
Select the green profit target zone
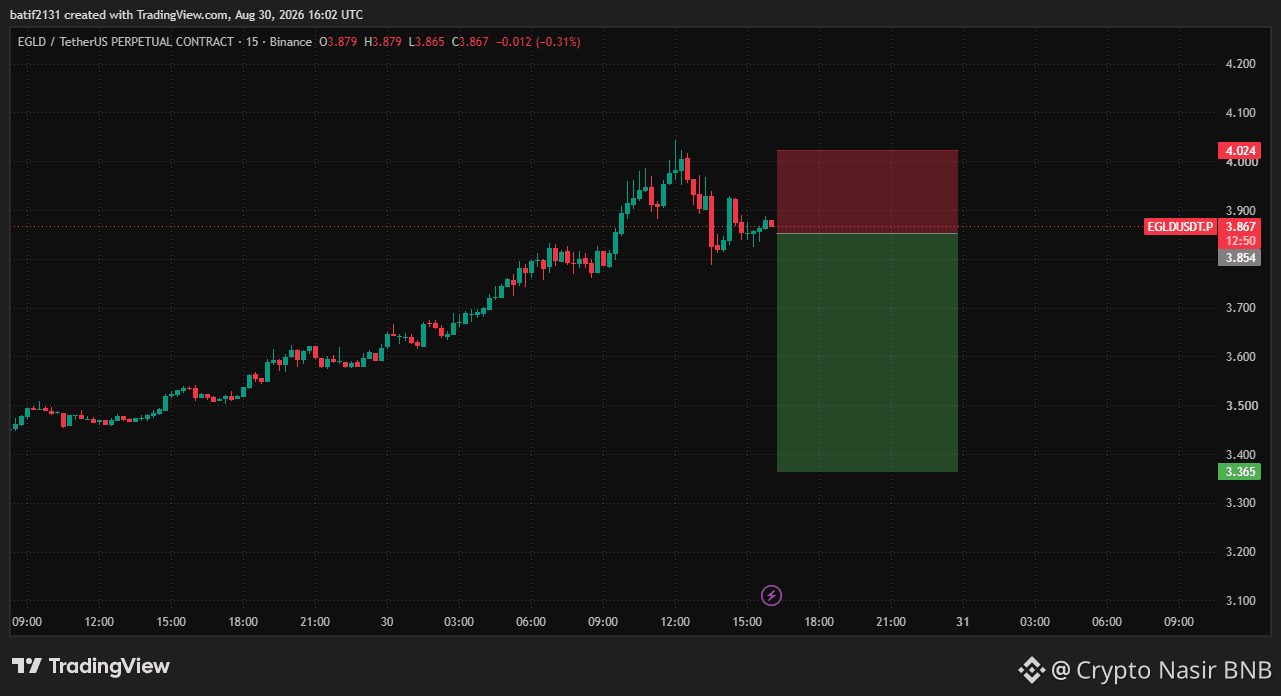[x=867, y=353]
